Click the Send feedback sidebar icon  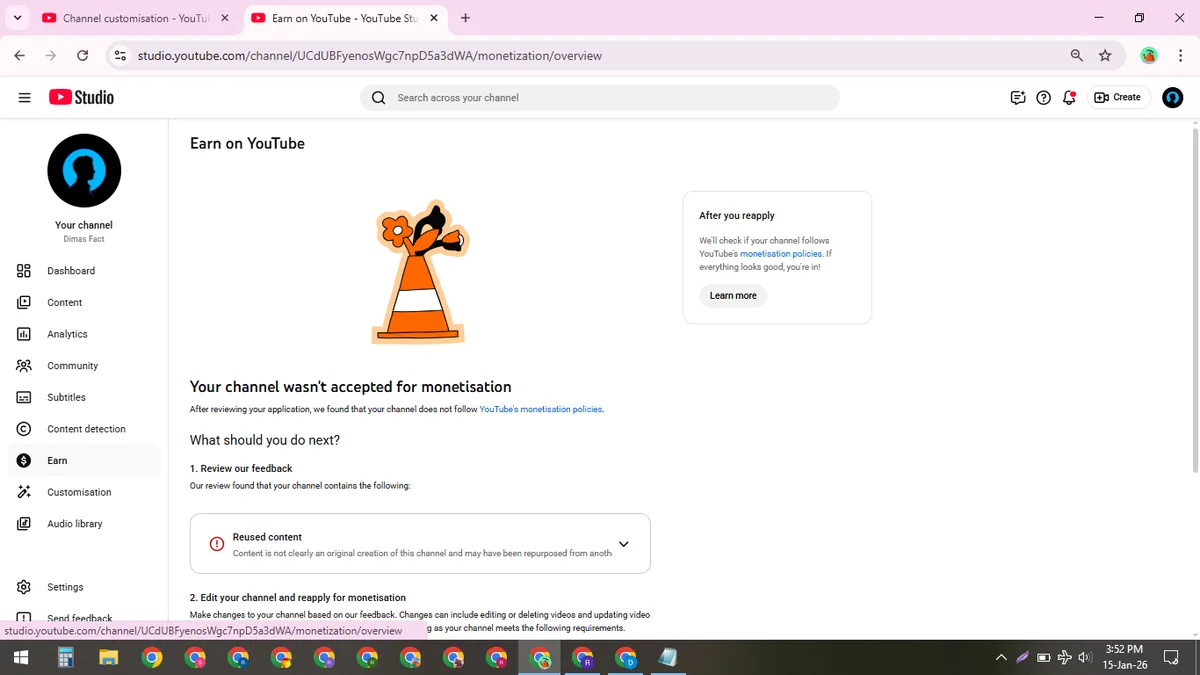pyautogui.click(x=24, y=618)
